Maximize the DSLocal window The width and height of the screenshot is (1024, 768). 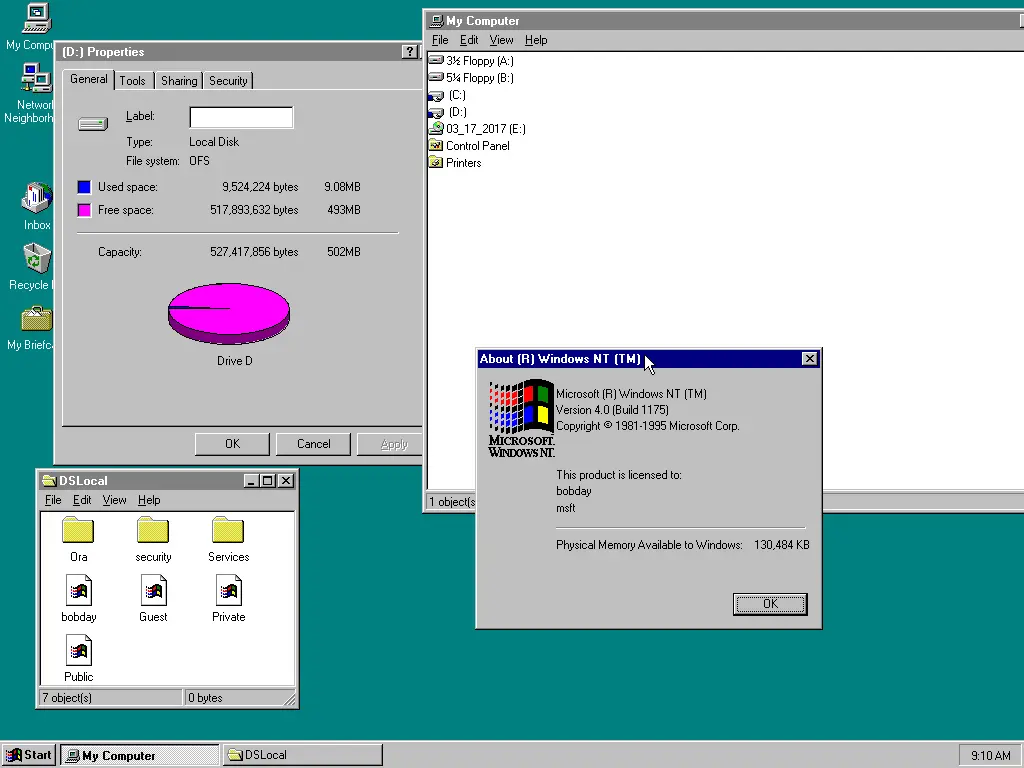tap(267, 481)
